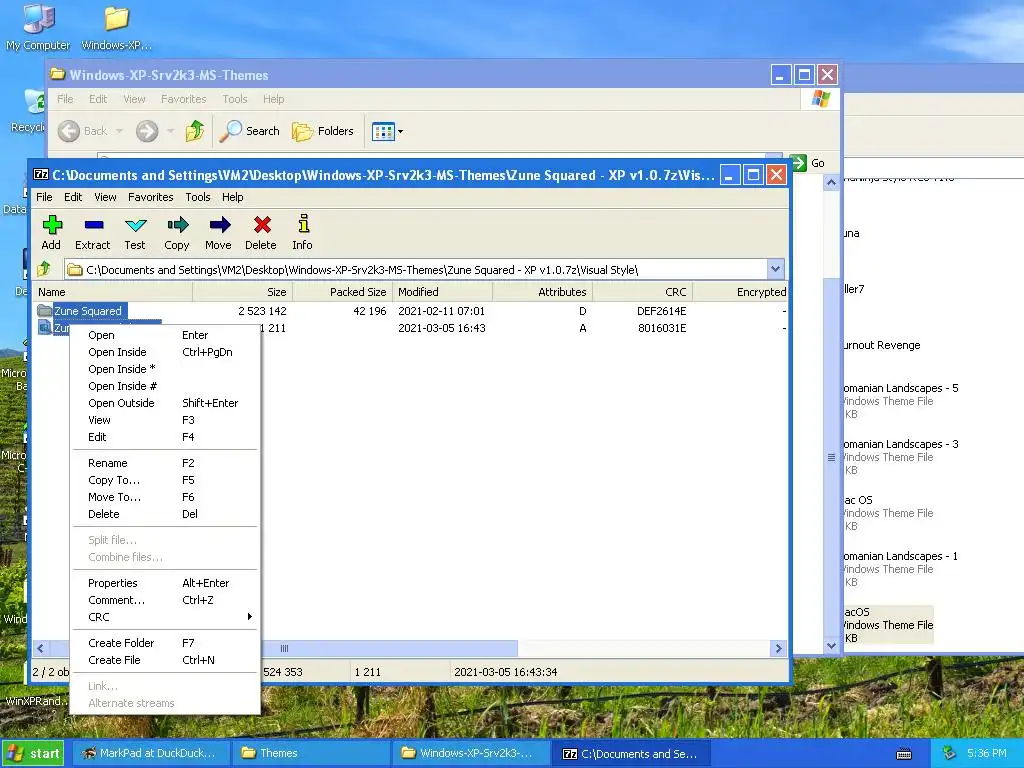Choose Open Outside in context menu

[165, 403]
